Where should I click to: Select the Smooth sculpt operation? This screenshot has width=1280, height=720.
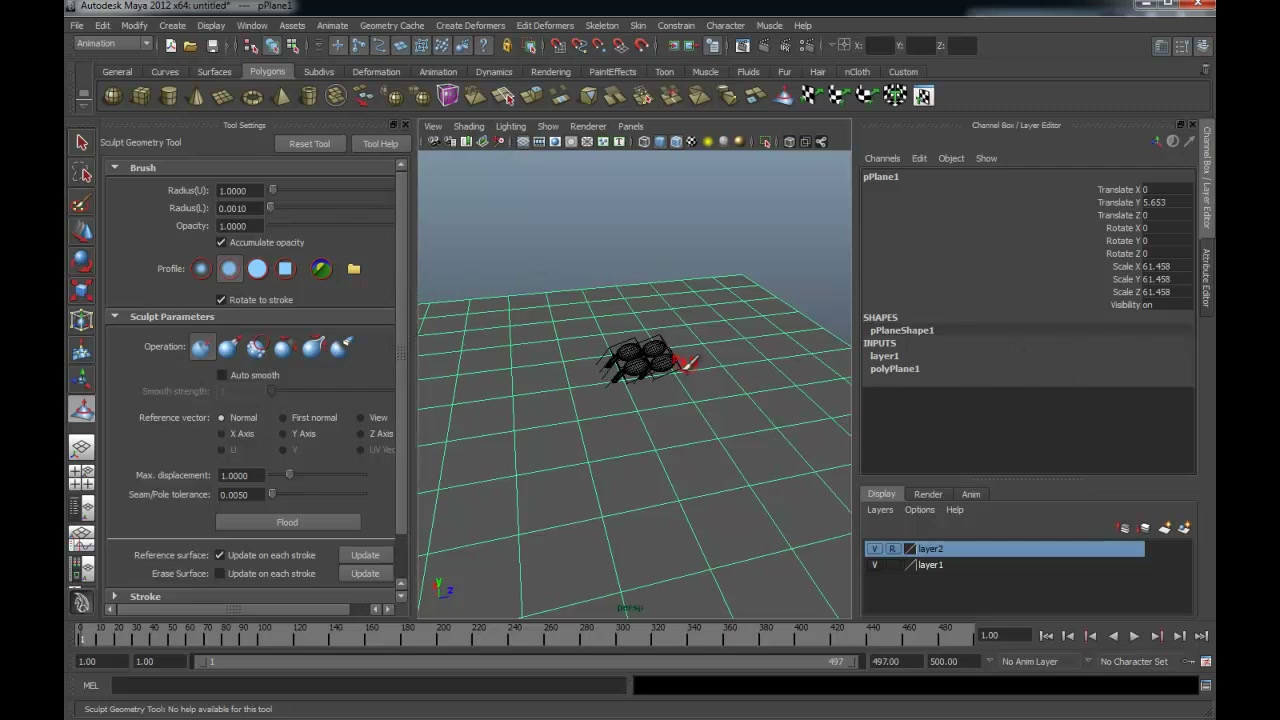pyautogui.click(x=257, y=347)
